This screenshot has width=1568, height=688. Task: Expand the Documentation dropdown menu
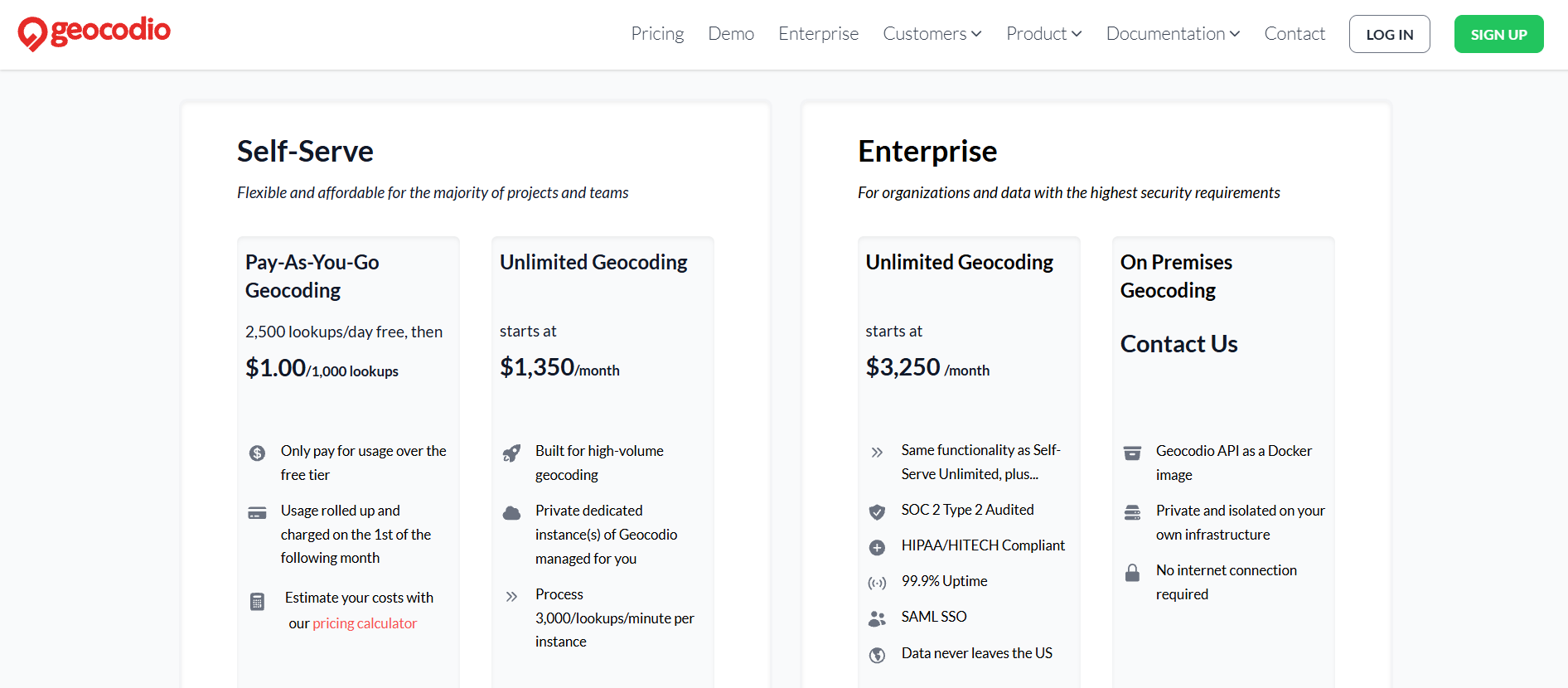click(1173, 34)
